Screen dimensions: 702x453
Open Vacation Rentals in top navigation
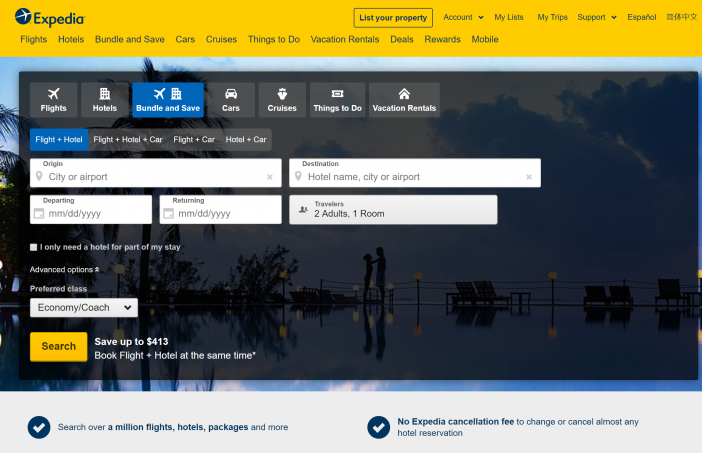pyautogui.click(x=345, y=39)
